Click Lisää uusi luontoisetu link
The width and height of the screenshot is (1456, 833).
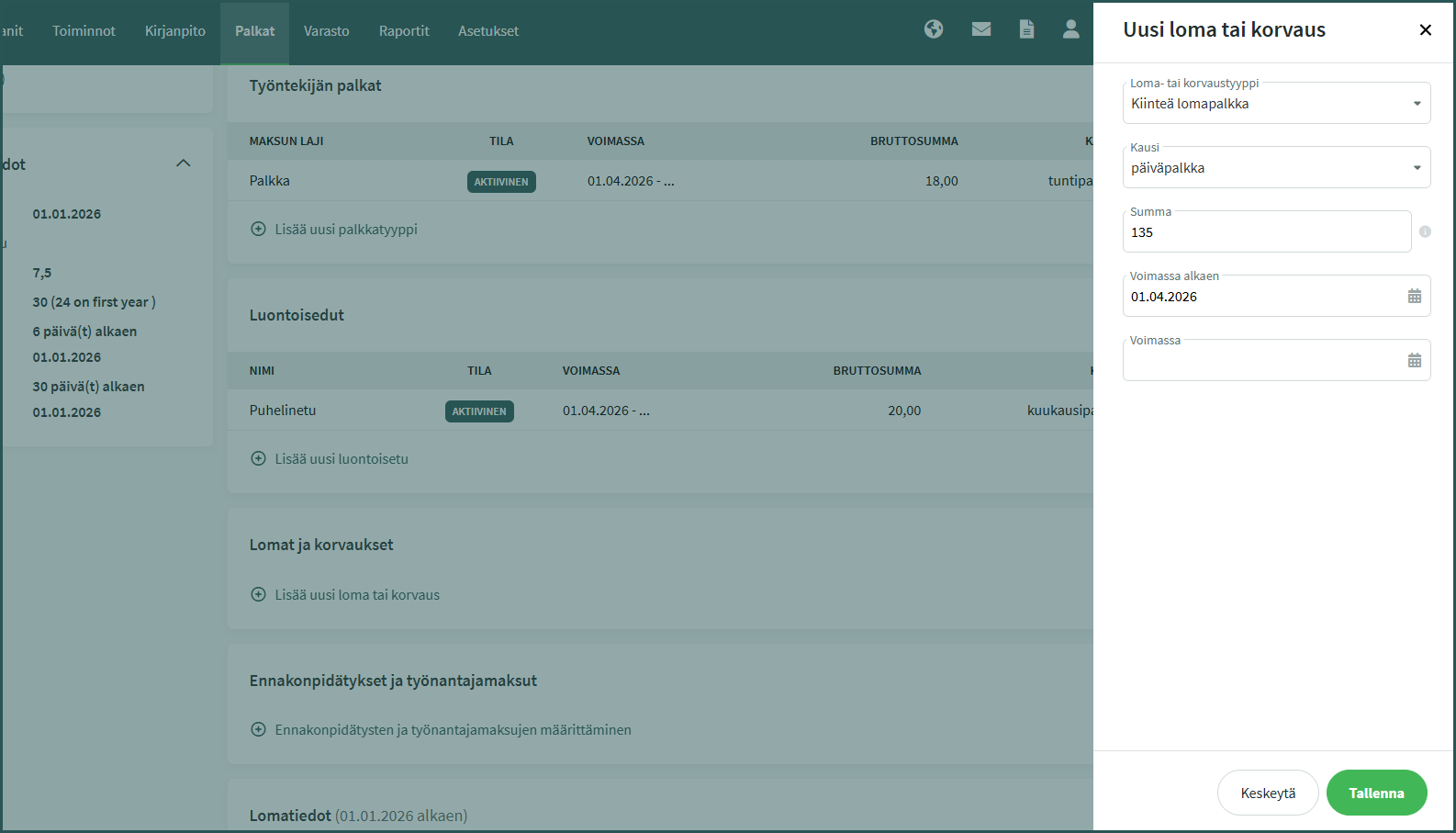click(342, 458)
